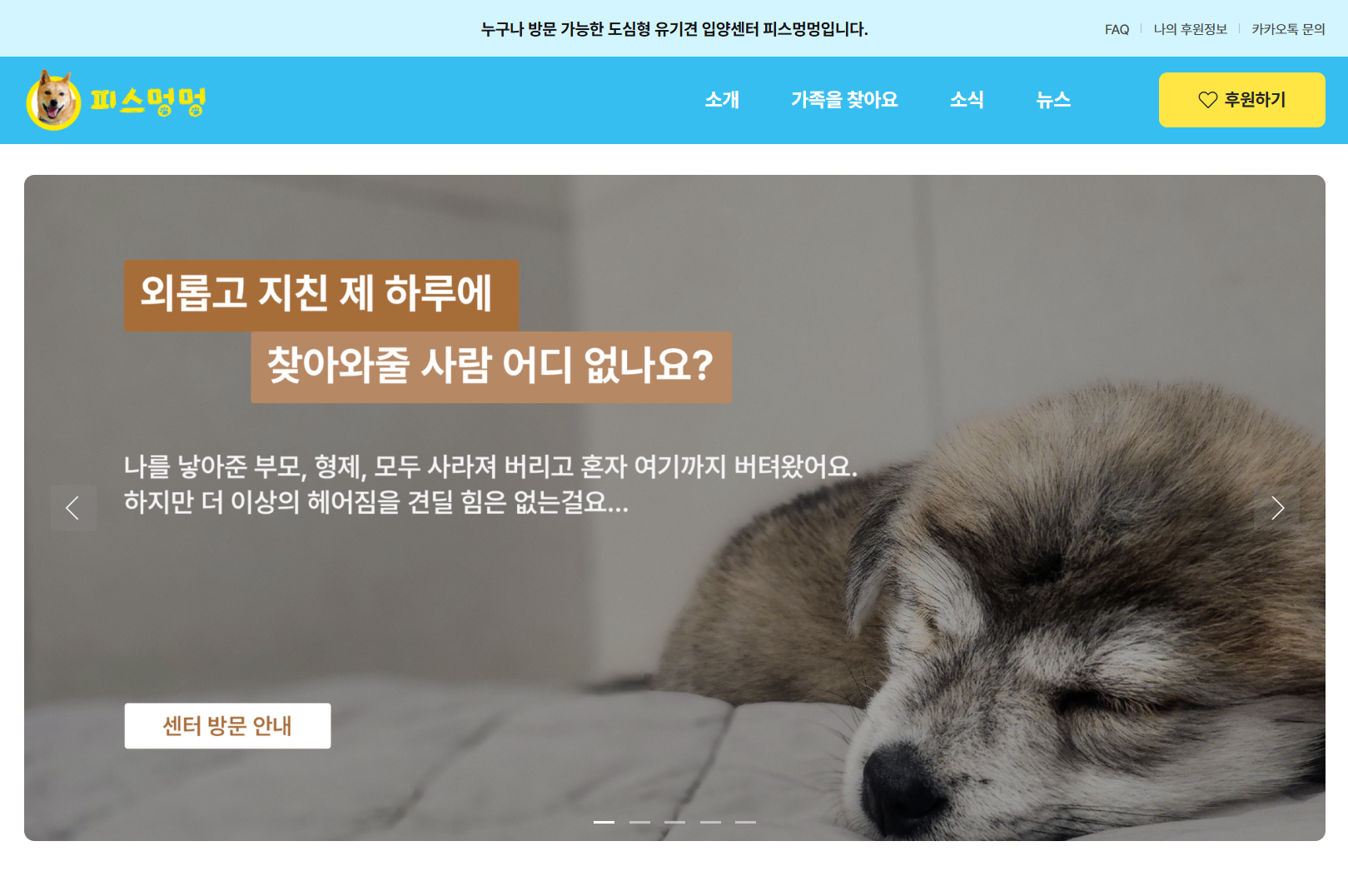
Task: Click the 피스멍멍 yellow logo text
Action: tap(148, 101)
